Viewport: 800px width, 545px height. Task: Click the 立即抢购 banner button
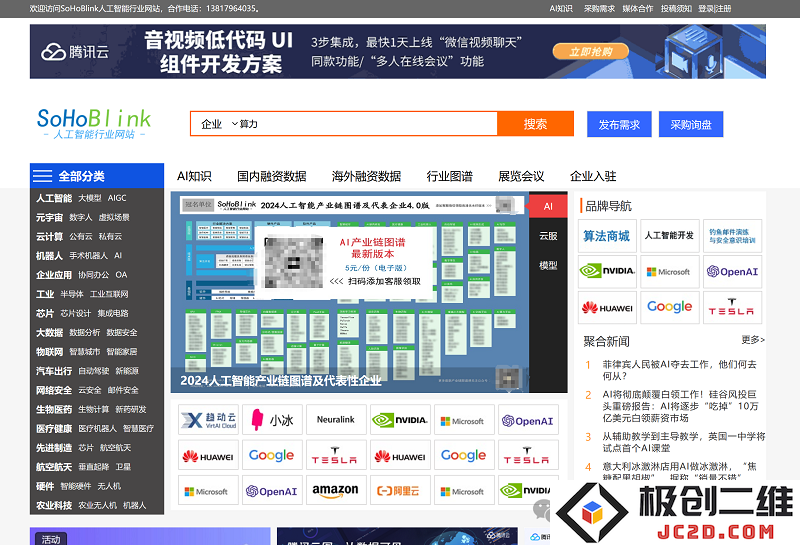point(591,52)
